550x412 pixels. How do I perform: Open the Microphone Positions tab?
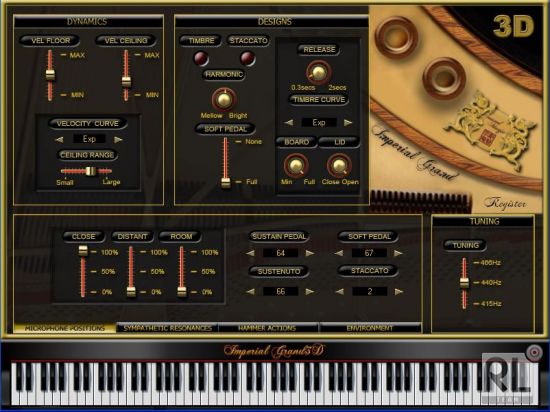65,328
